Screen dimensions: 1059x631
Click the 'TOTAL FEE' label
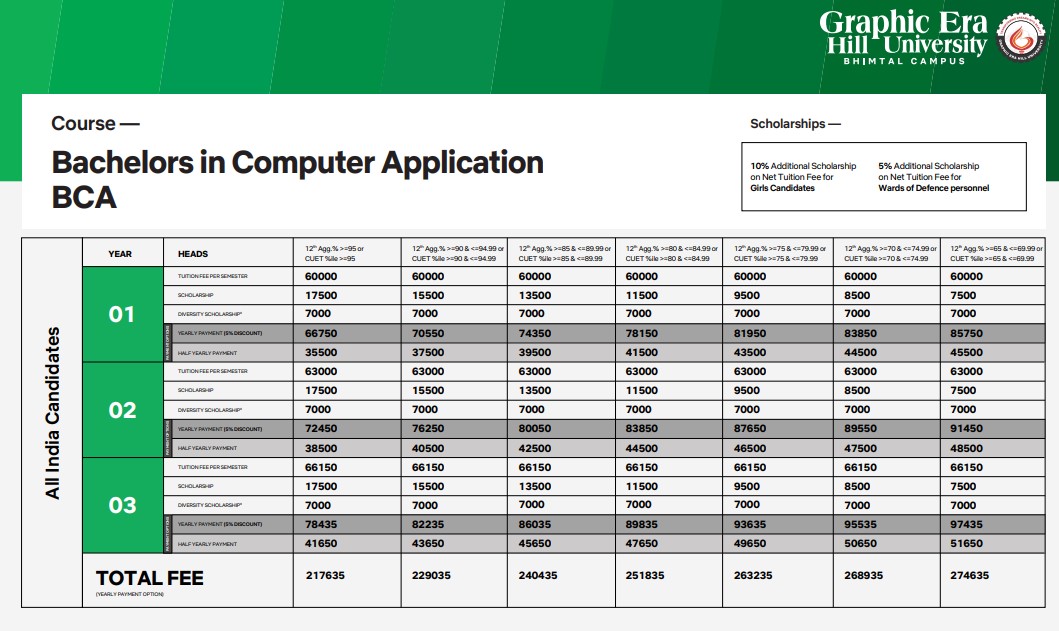(x=149, y=578)
